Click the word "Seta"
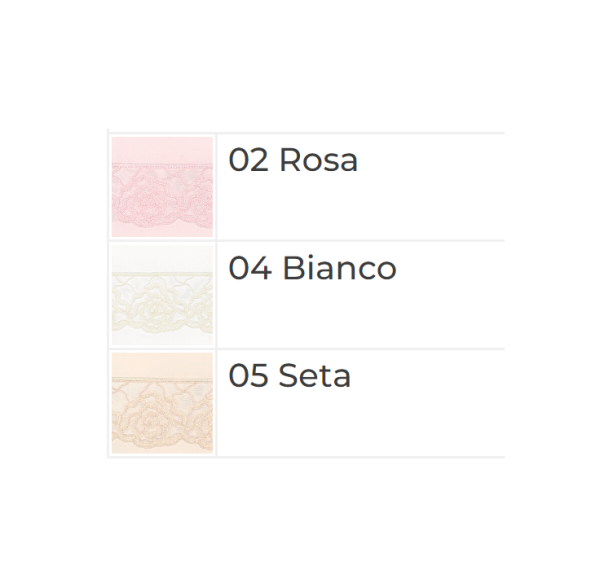This screenshot has width=600, height=579. [314, 376]
